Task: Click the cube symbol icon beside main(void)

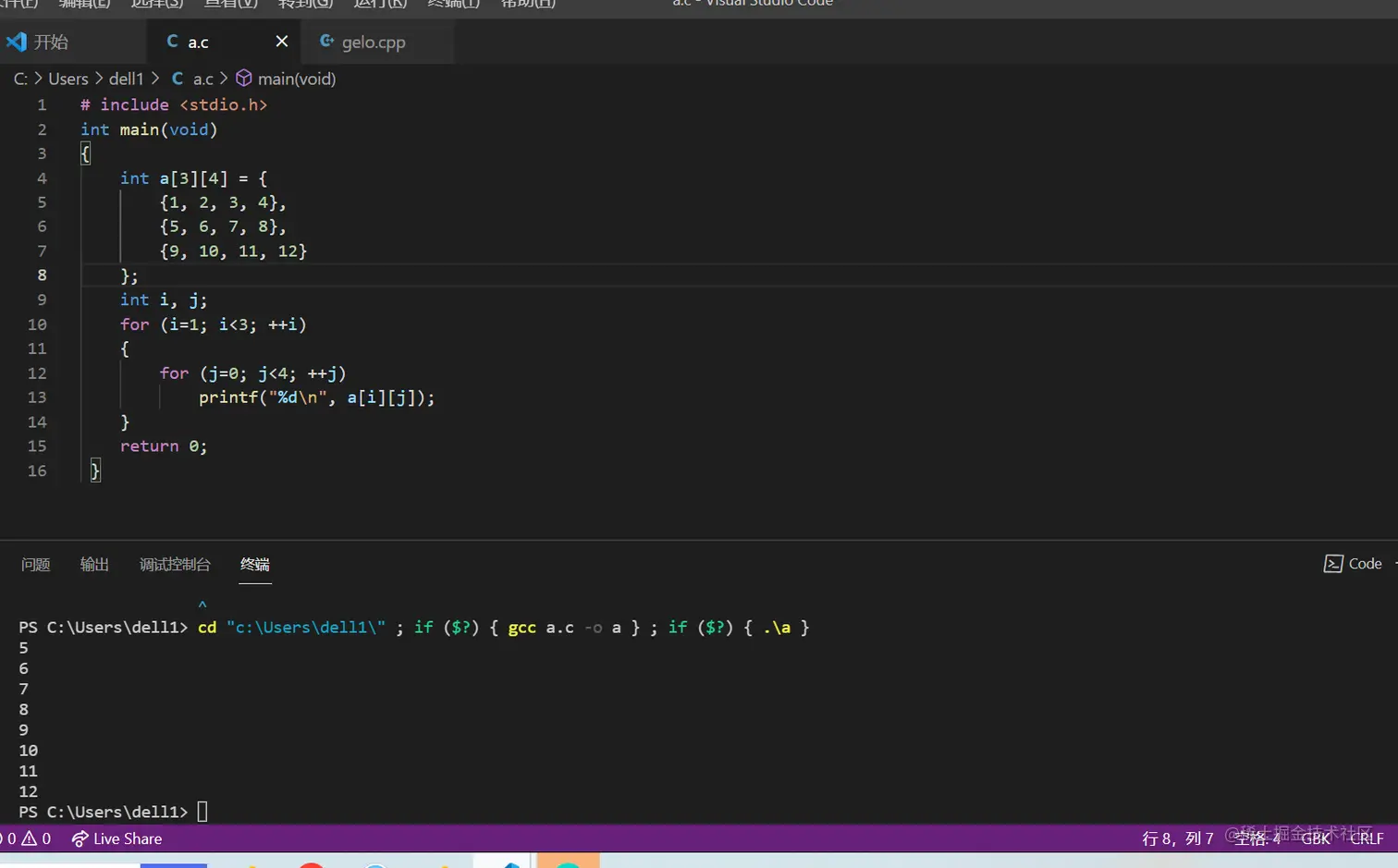Action: pos(244,79)
